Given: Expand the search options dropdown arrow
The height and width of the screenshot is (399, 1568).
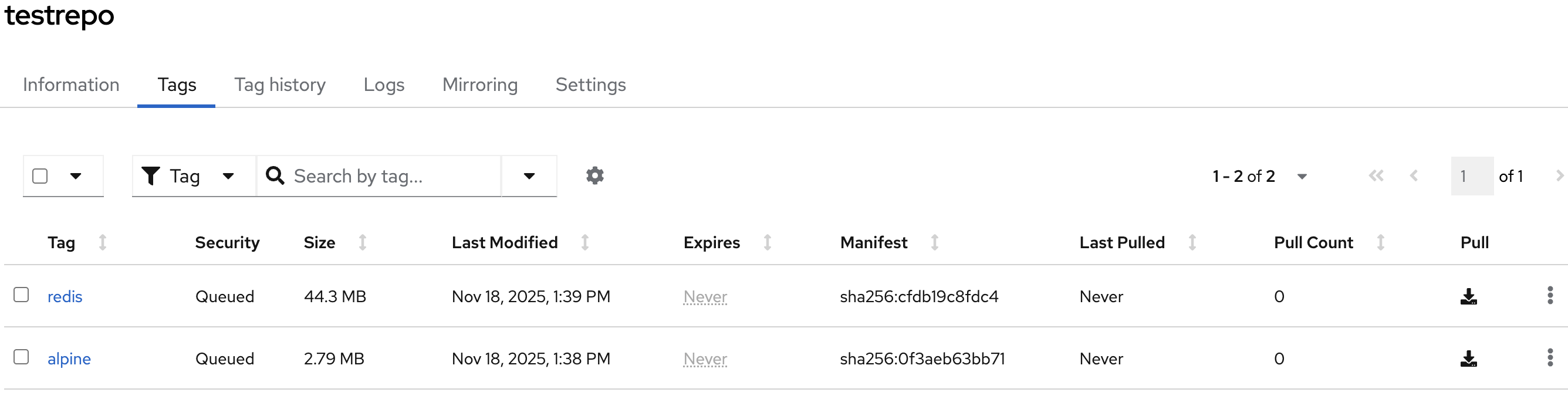Looking at the screenshot, I should click(x=529, y=177).
